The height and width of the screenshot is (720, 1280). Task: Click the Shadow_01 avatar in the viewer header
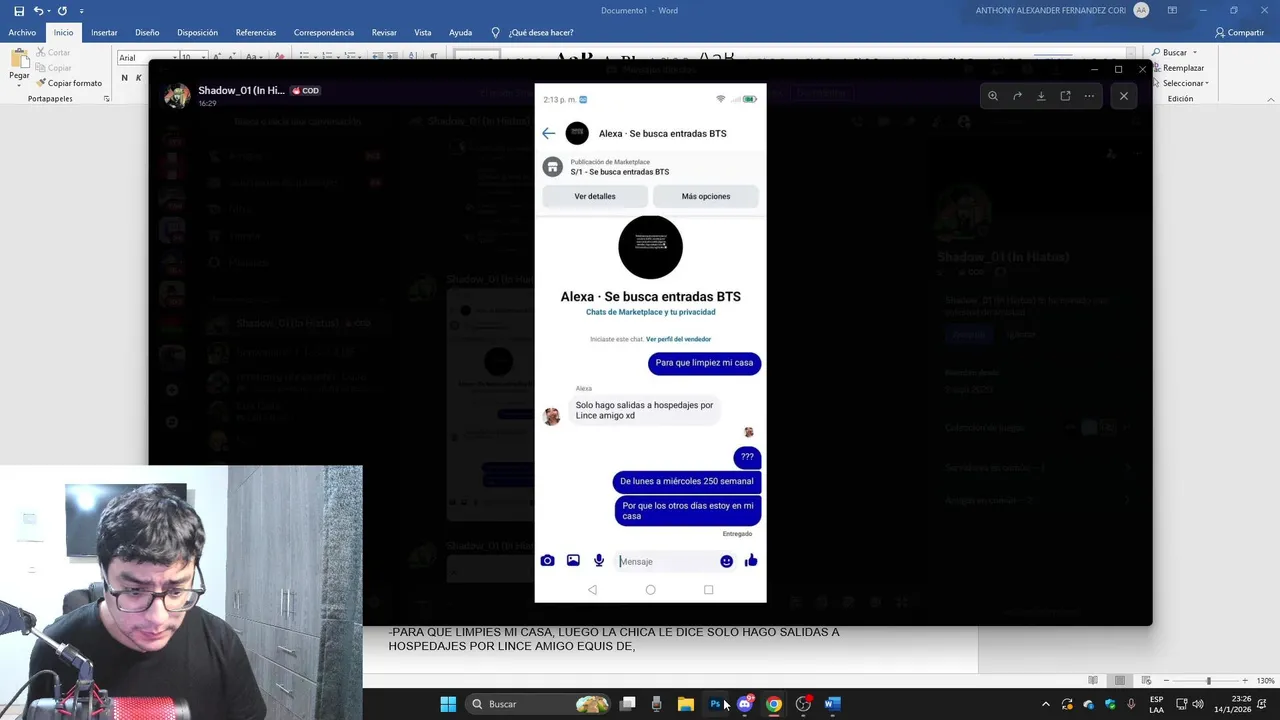(177, 95)
